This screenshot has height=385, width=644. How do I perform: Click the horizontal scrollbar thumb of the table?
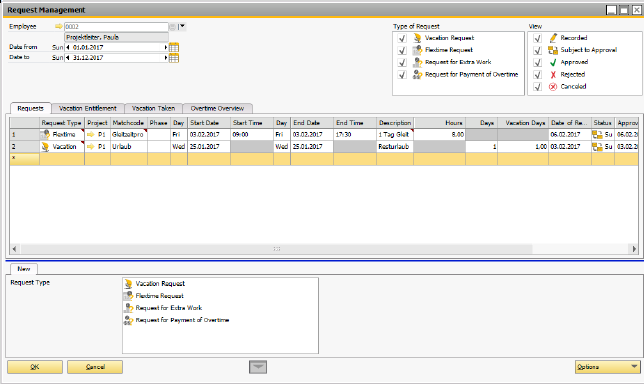pos(276,249)
